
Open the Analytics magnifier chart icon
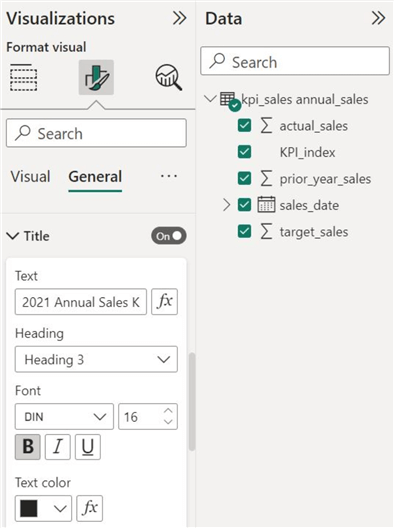(169, 77)
